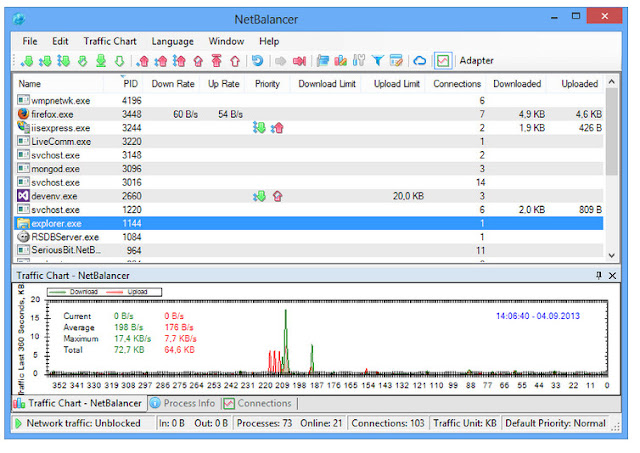
Task: Open settings via the wrench tools icon
Action: tap(359, 61)
